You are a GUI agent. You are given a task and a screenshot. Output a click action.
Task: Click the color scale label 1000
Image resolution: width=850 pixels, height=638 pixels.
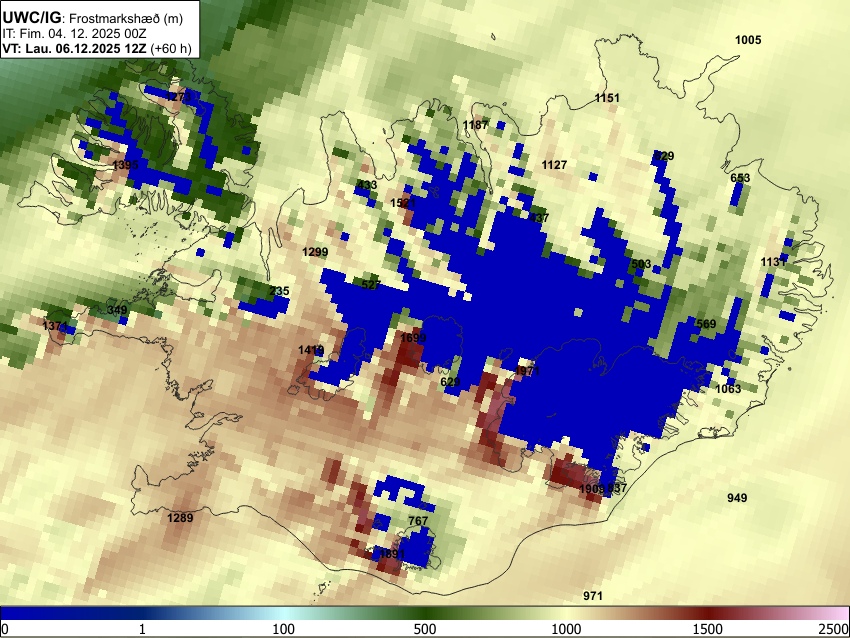(x=566, y=629)
